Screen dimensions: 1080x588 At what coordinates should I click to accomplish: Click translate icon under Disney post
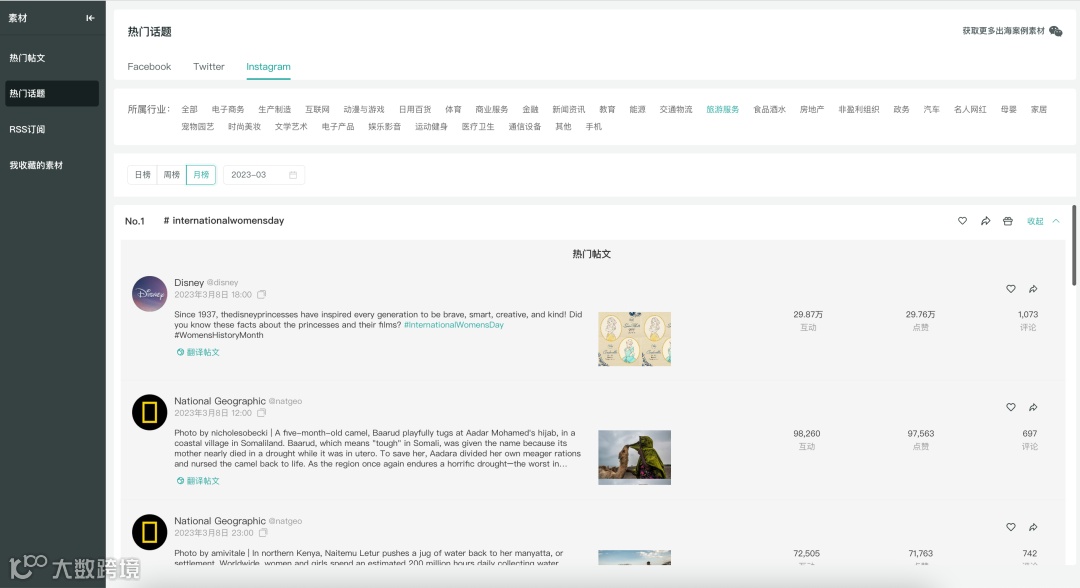(180, 352)
